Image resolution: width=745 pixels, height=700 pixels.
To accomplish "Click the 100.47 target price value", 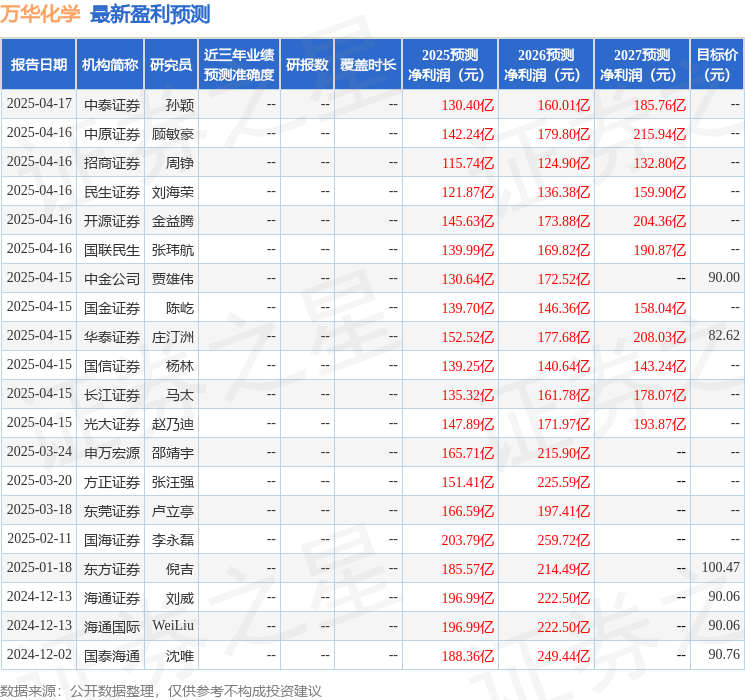I will tap(720, 568).
